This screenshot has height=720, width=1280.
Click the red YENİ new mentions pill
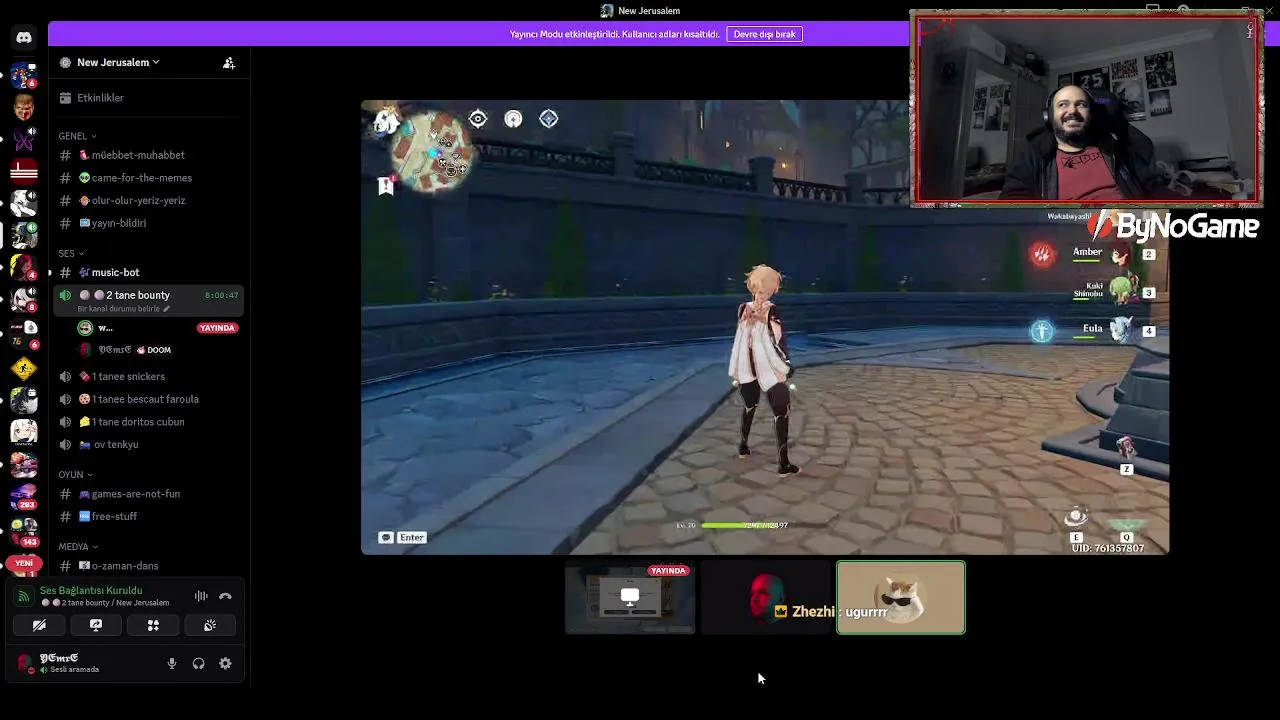tap(24, 564)
